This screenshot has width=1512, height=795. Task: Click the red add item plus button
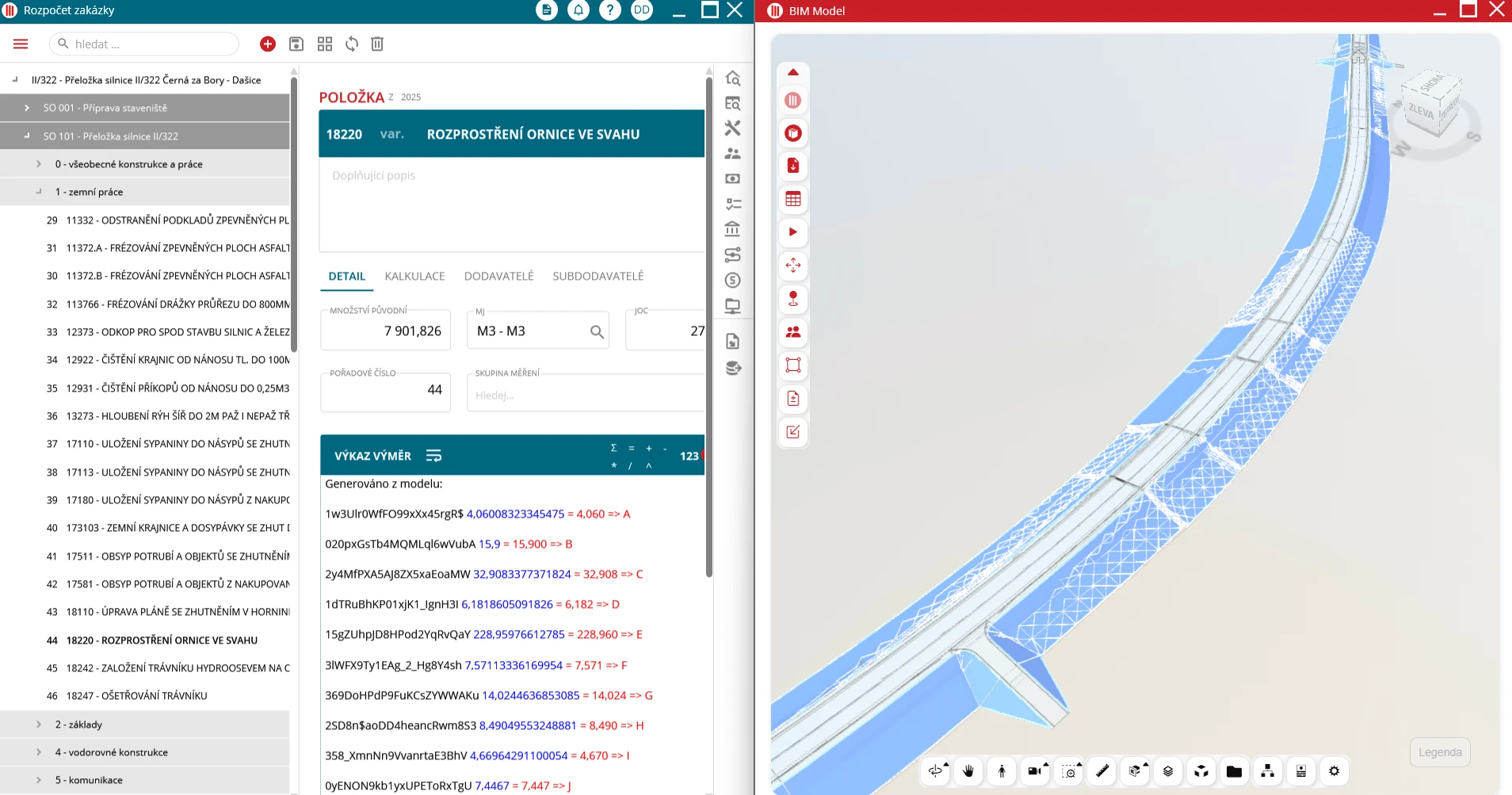(268, 44)
